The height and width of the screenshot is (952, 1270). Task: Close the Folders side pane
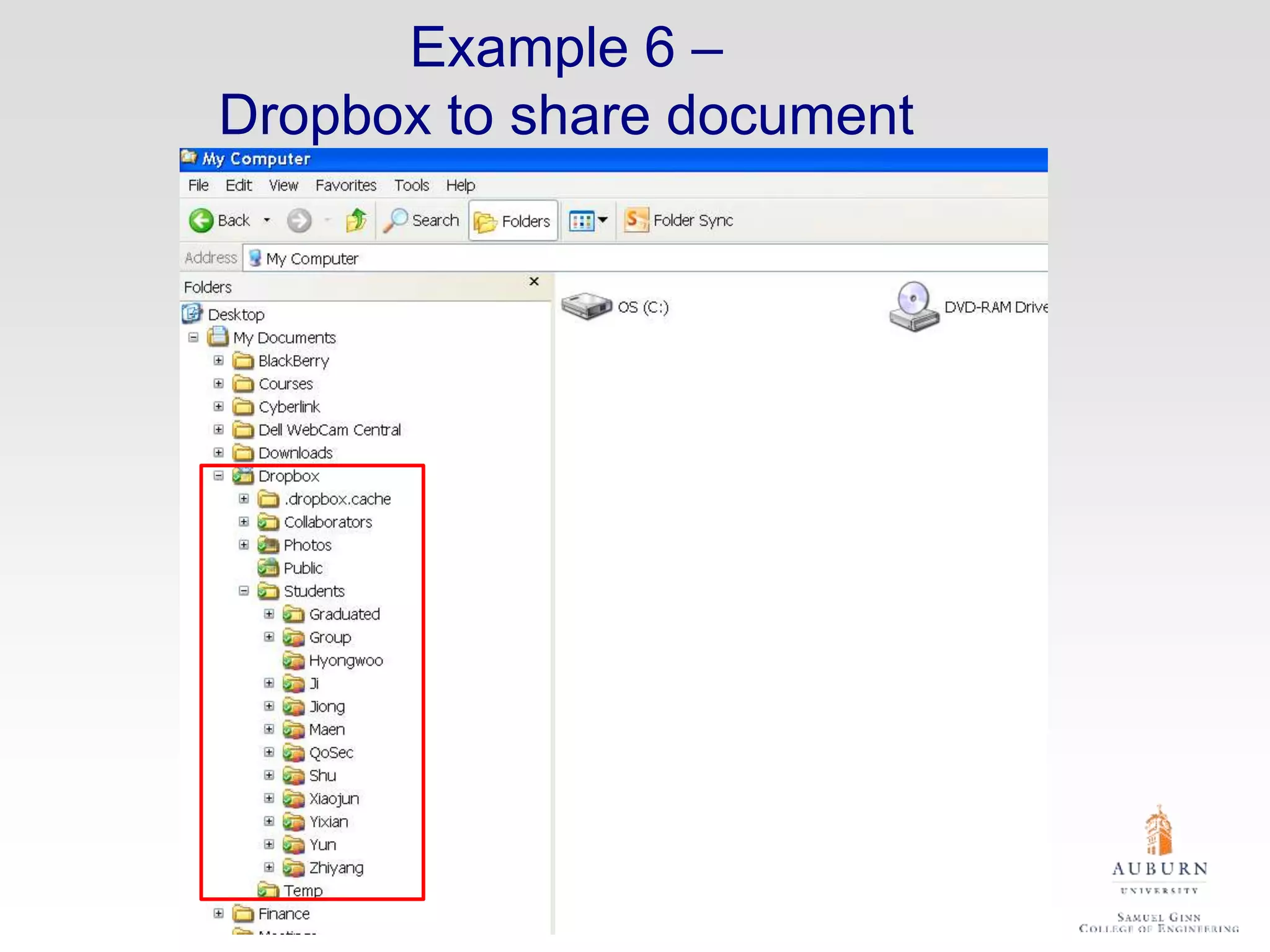tap(534, 282)
